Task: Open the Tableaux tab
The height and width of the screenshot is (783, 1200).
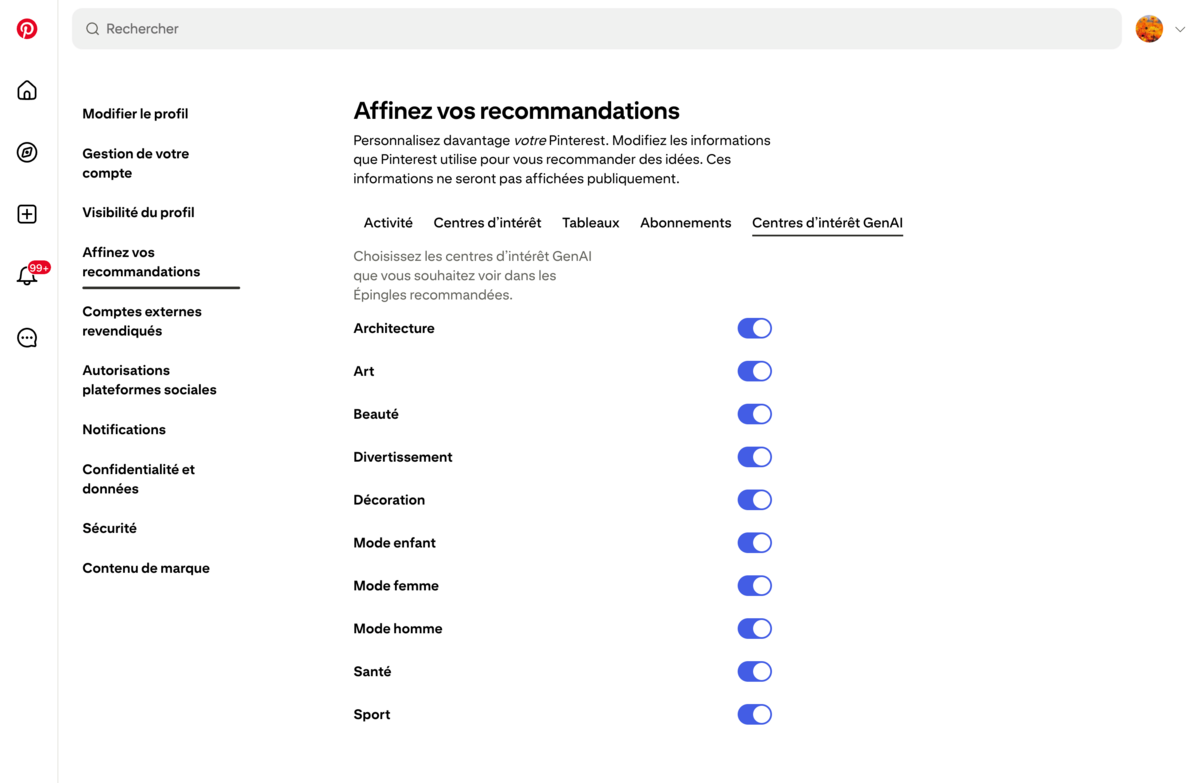Action: [590, 223]
